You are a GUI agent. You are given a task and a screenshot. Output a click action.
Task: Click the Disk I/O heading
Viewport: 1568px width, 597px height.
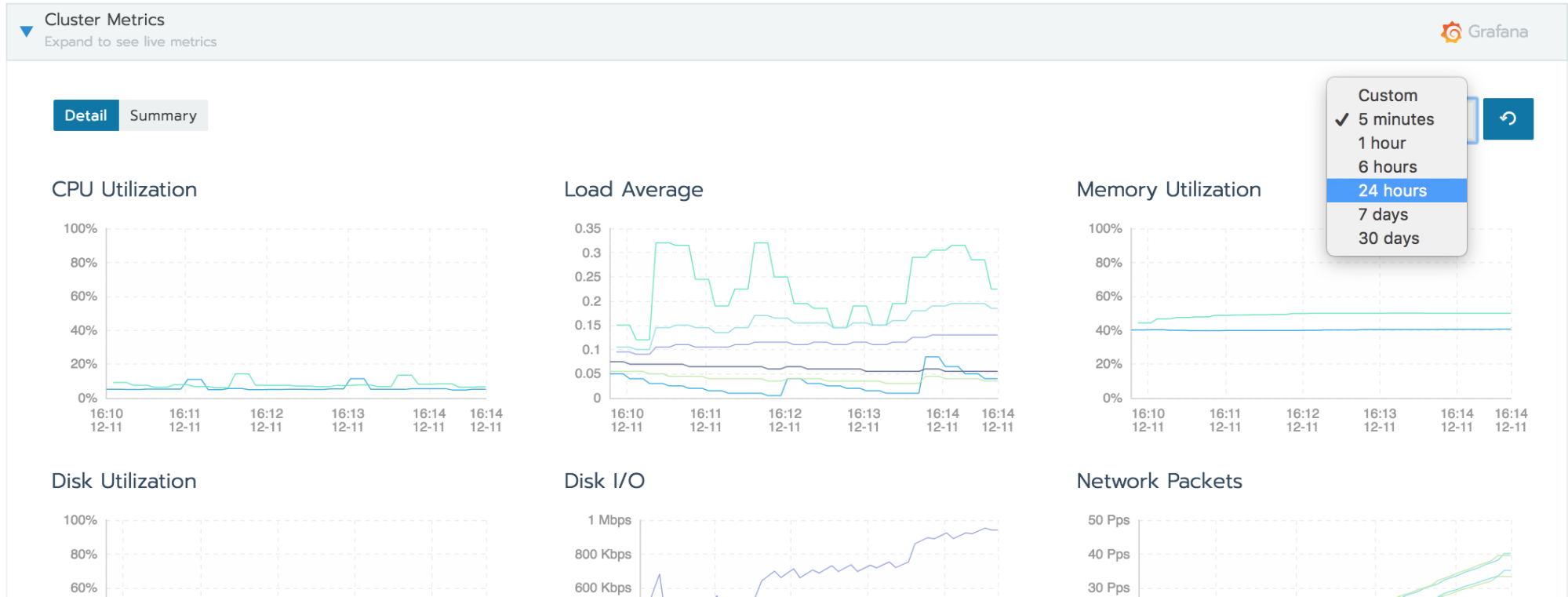coord(604,481)
